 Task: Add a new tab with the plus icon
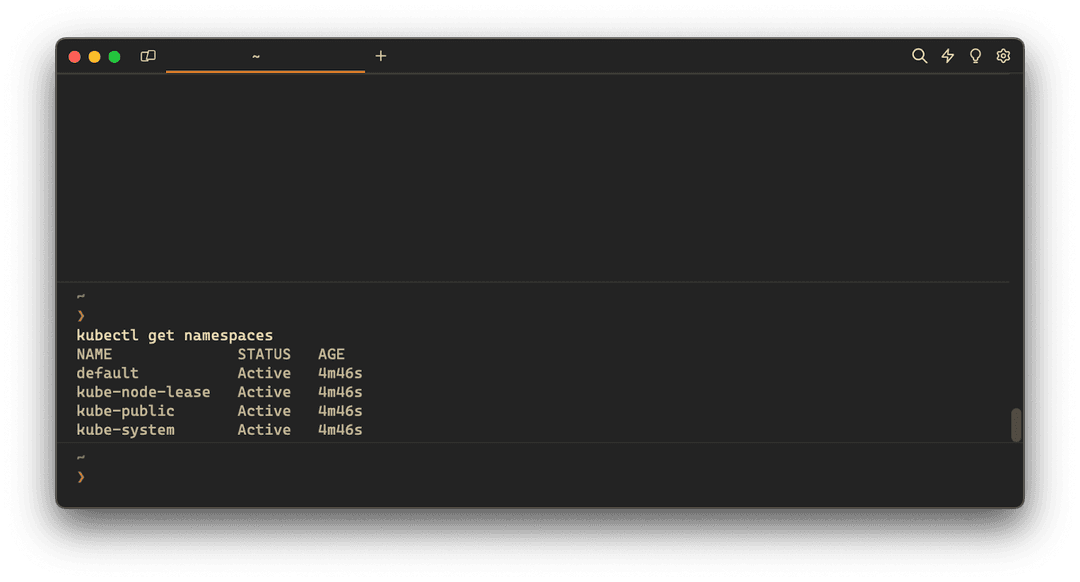[x=381, y=56]
